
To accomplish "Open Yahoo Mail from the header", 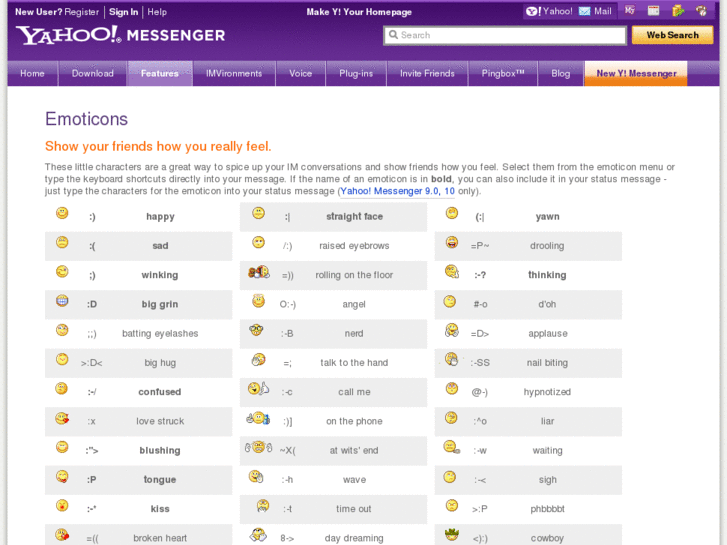I will point(596,11).
